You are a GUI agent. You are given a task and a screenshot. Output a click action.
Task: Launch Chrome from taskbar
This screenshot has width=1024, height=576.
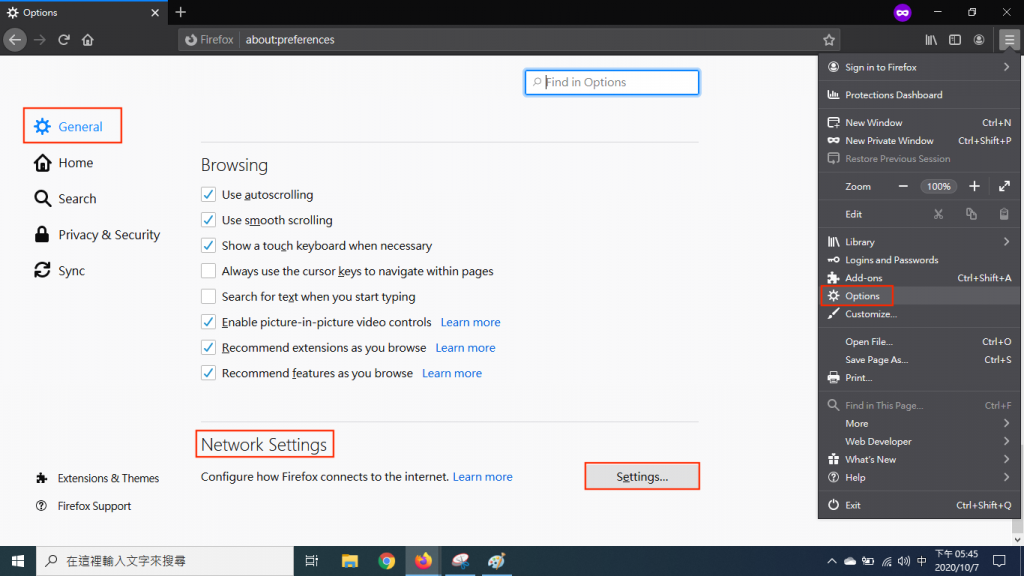[387, 561]
